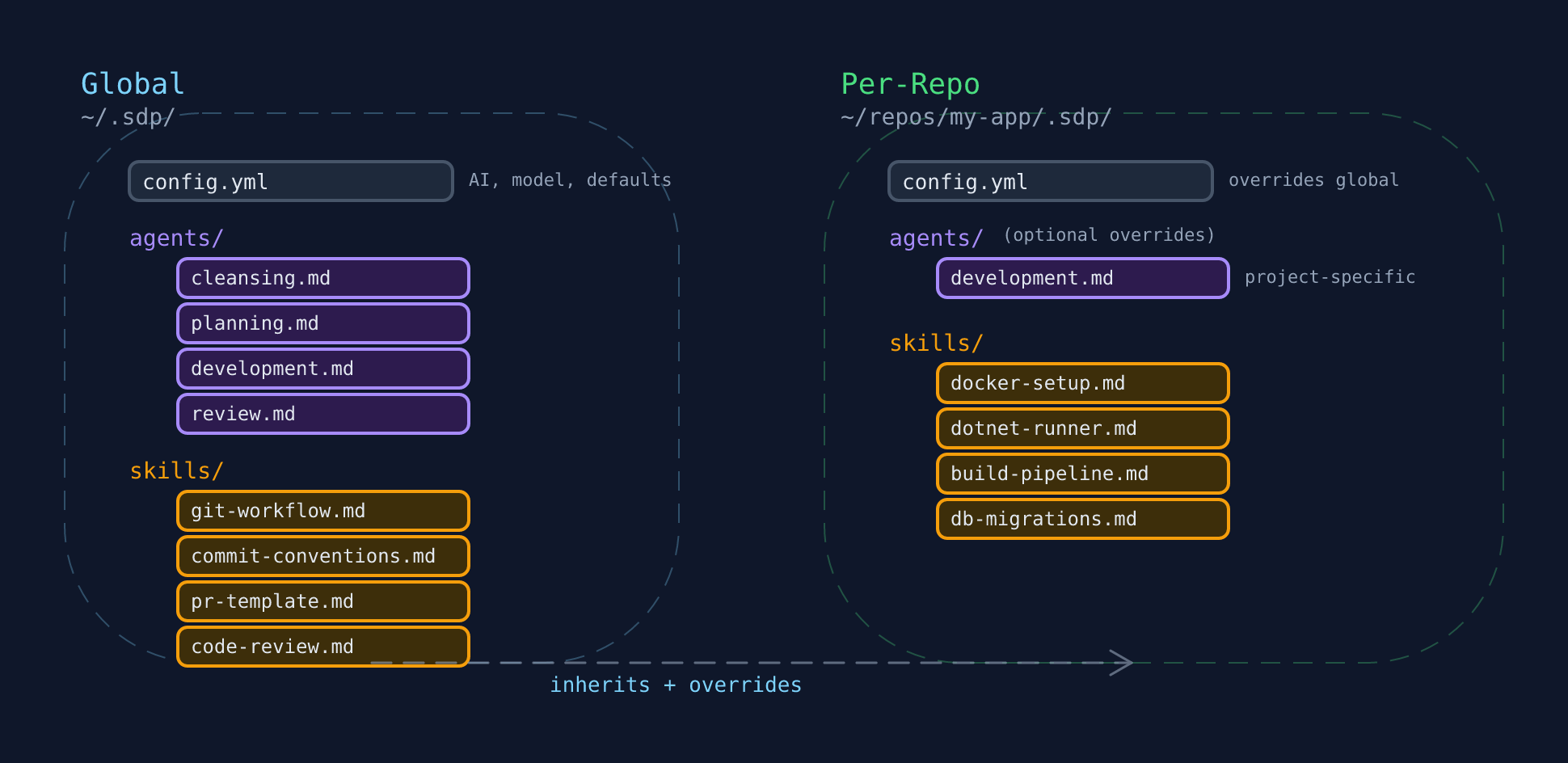Open the global config.yml file

289,181
